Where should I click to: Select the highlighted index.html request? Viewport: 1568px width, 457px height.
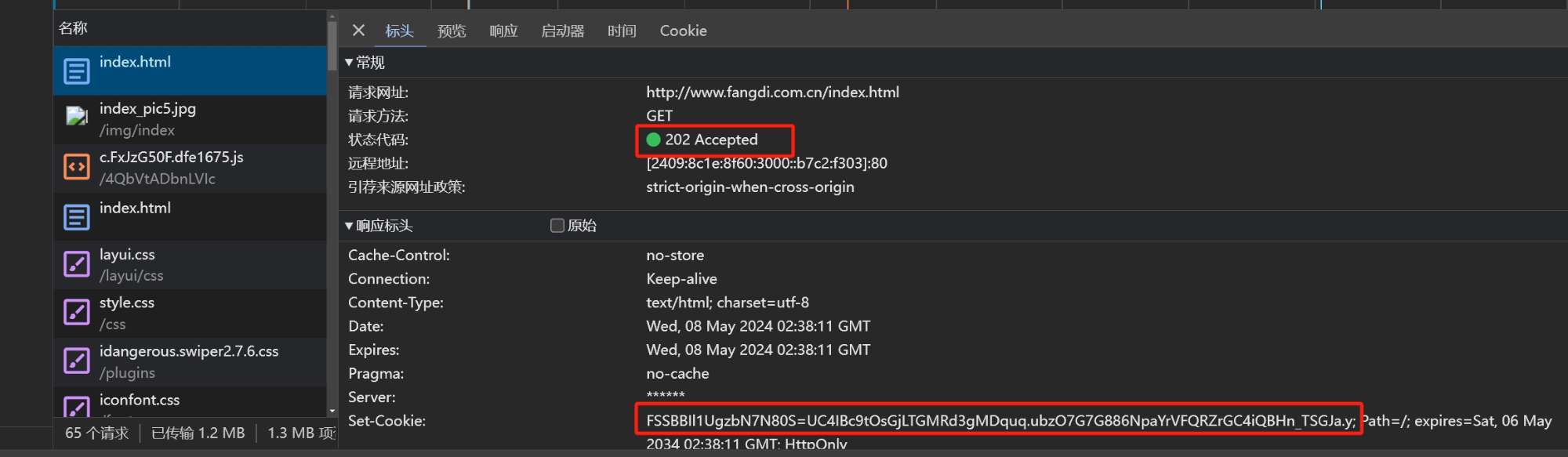190,71
